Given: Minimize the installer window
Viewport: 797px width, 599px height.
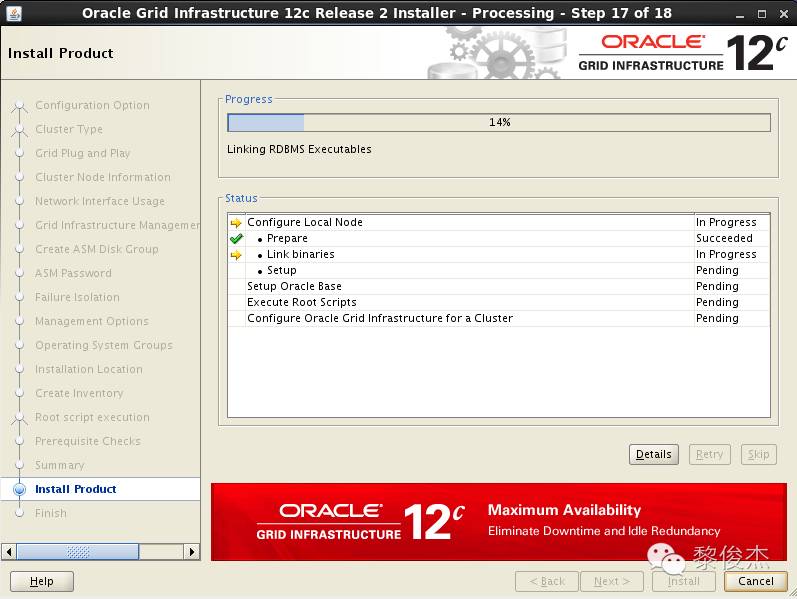Looking at the screenshot, I should [740, 14].
